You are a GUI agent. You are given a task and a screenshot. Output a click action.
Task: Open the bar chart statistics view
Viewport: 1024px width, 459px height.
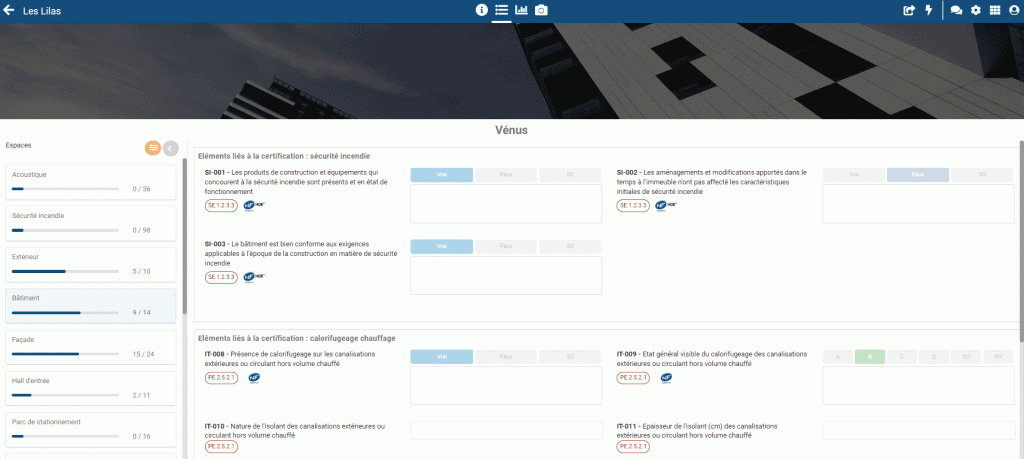521,11
